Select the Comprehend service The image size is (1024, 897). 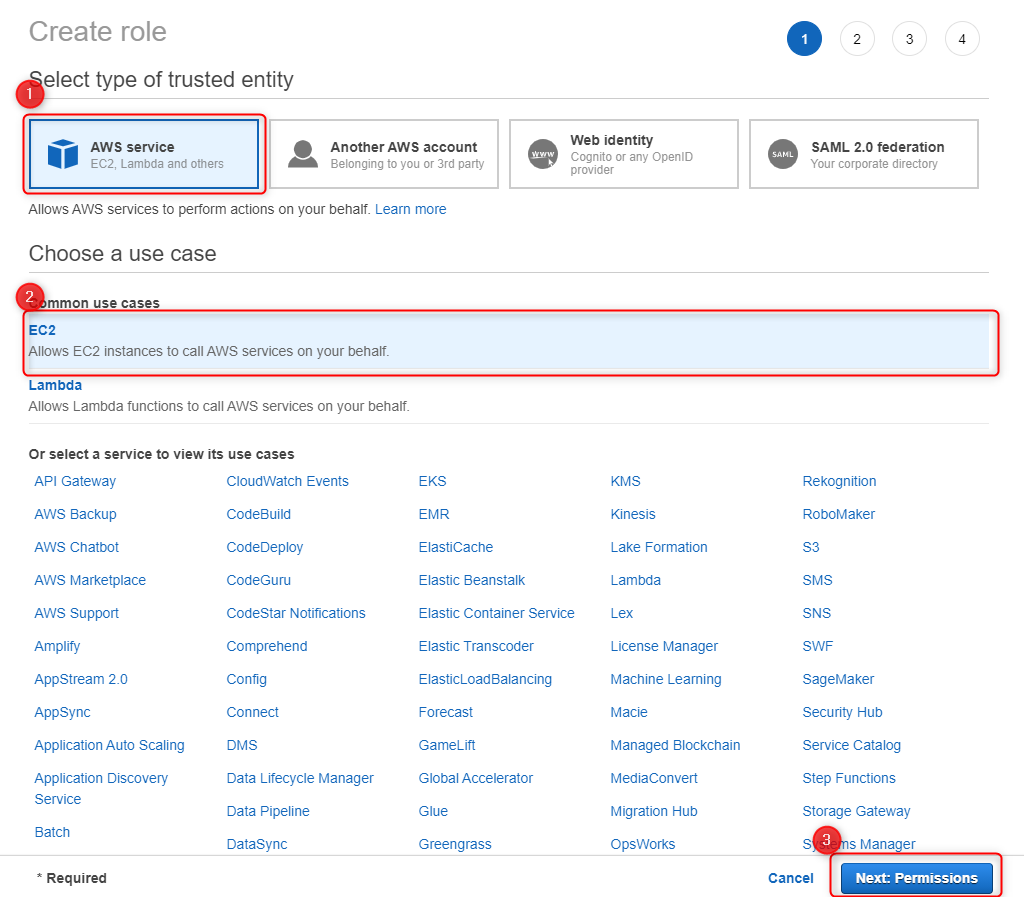pyautogui.click(x=266, y=646)
